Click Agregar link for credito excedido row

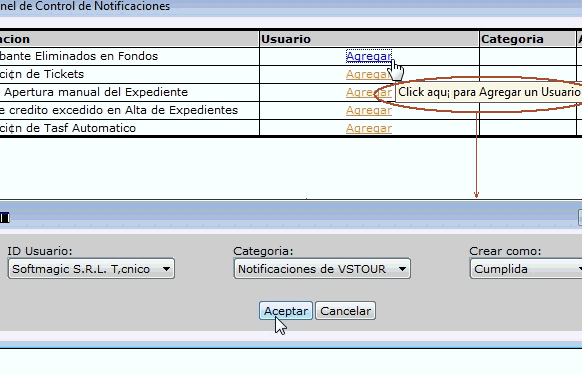(x=369, y=110)
